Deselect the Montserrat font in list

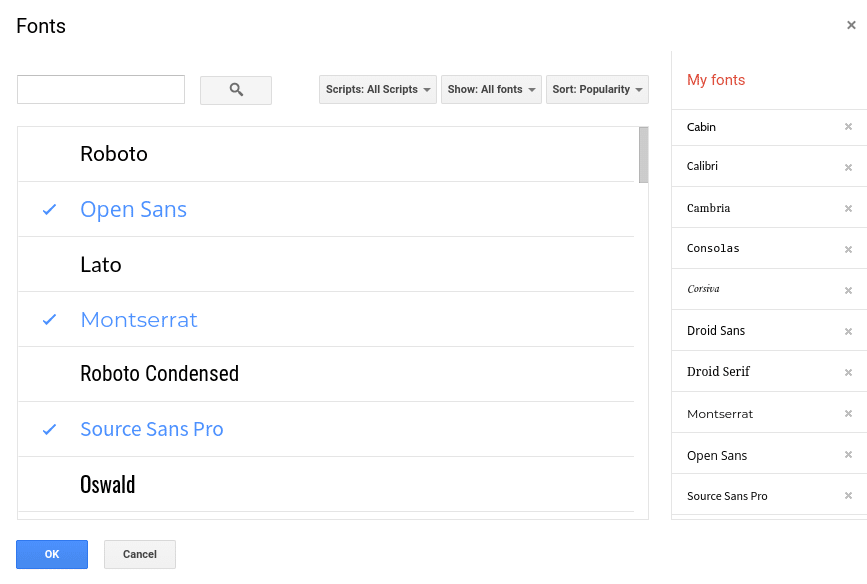[x=326, y=319]
